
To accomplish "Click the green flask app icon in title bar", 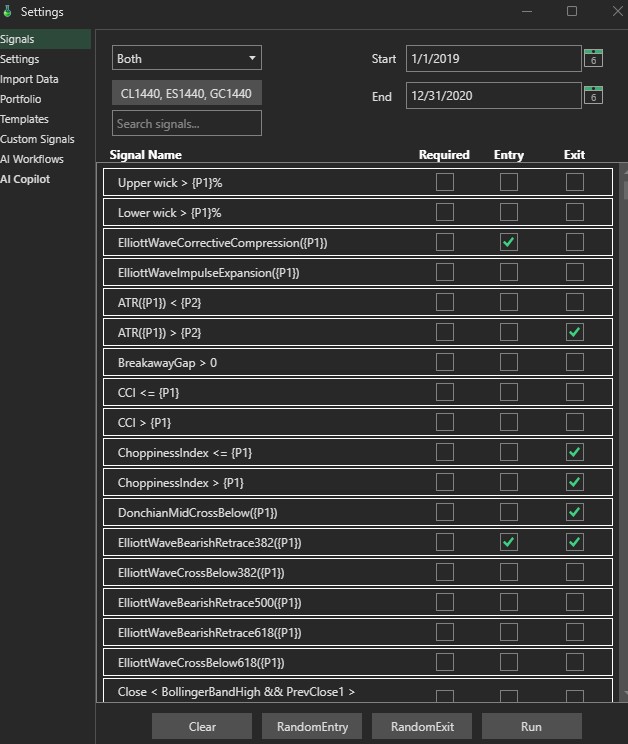I will pyautogui.click(x=7, y=11).
